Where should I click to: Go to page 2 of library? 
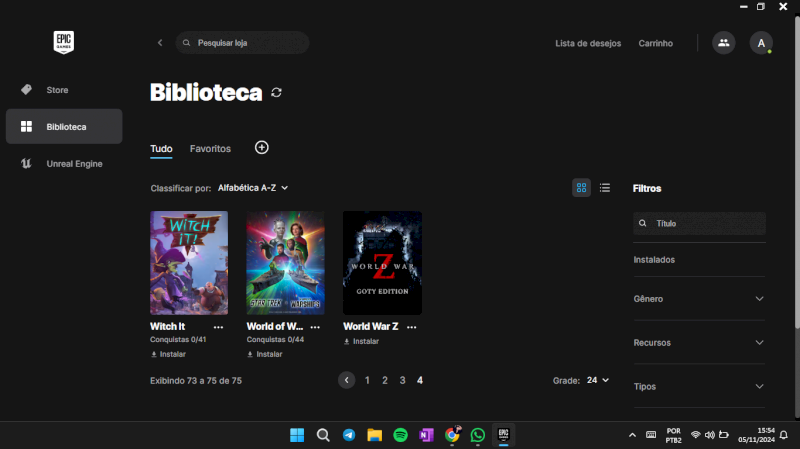[x=385, y=381]
